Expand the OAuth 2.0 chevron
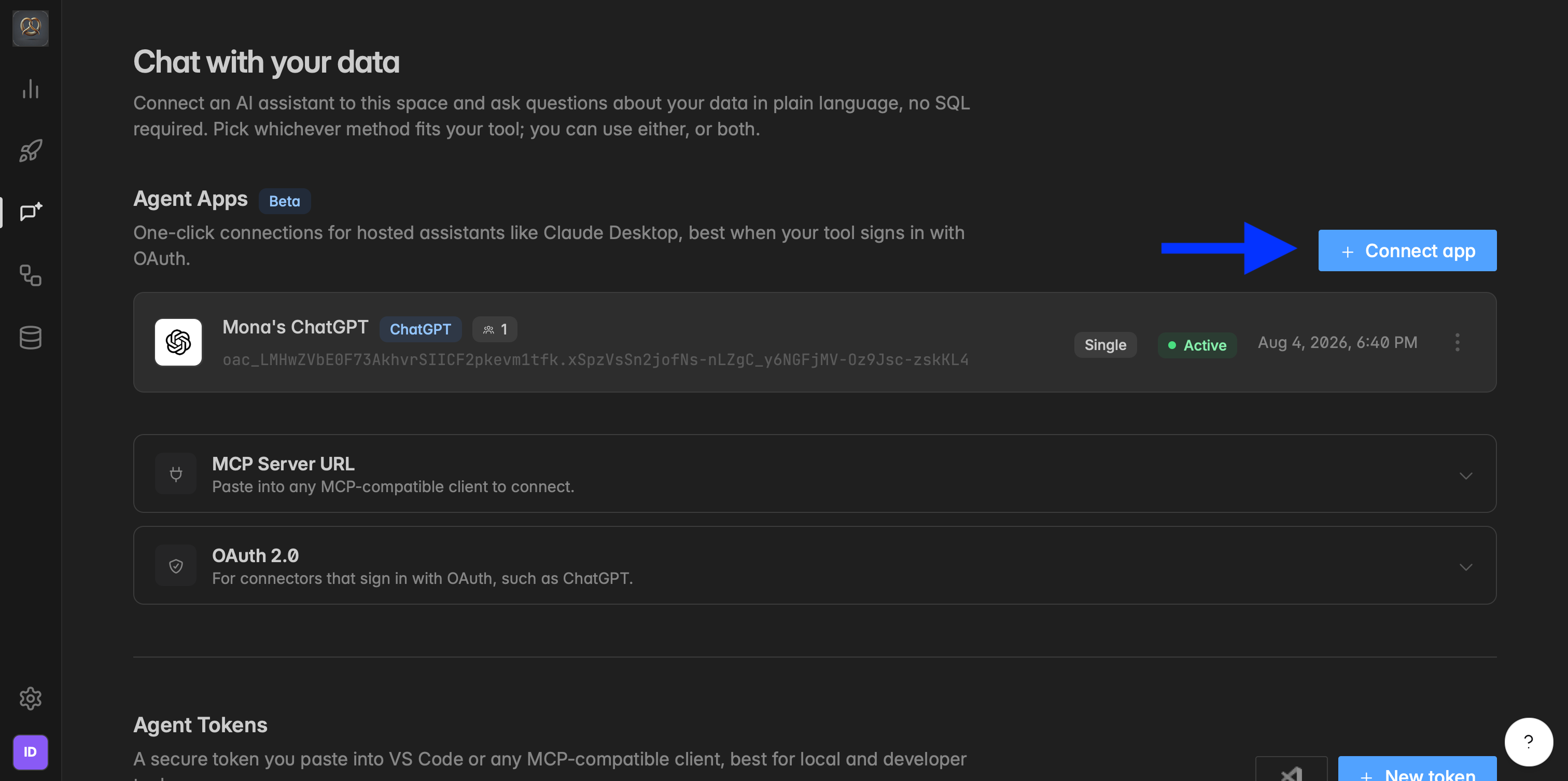Viewport: 1568px width, 781px height. coord(1466,567)
